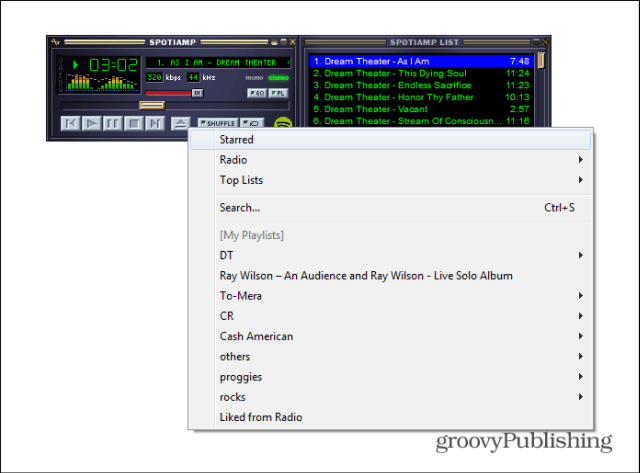Click the previous track button
This screenshot has width=640, height=473.
[70, 123]
